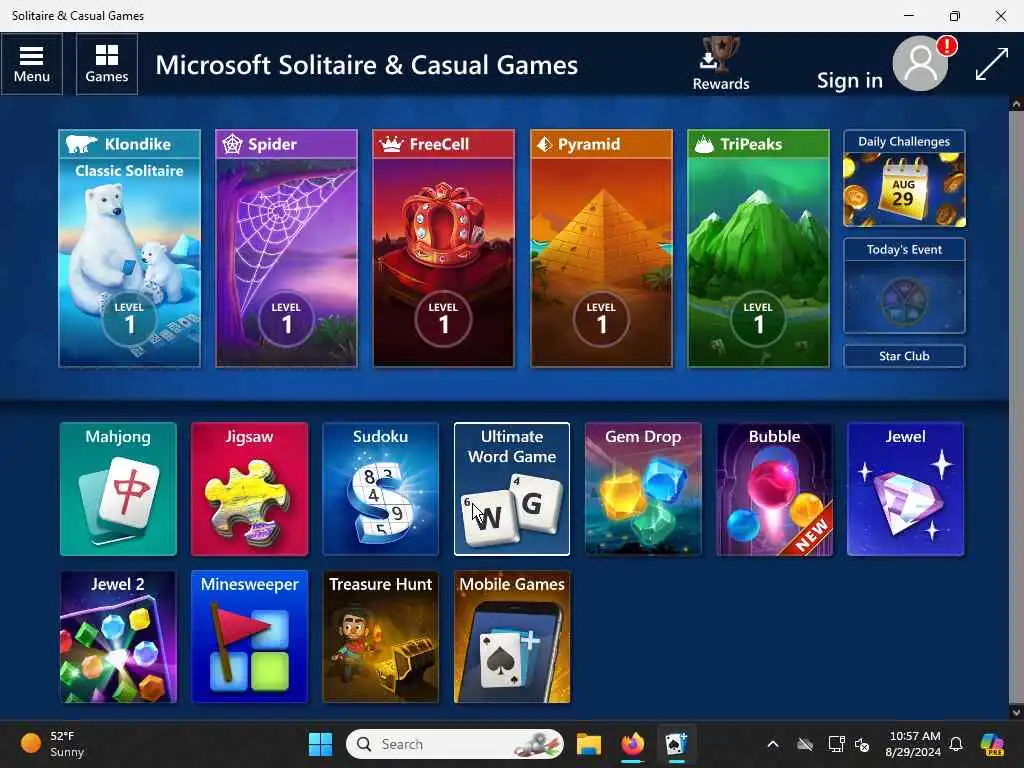Image resolution: width=1024 pixels, height=768 pixels.
Task: Open the Rewards trophy icon
Action: pyautogui.click(x=720, y=63)
